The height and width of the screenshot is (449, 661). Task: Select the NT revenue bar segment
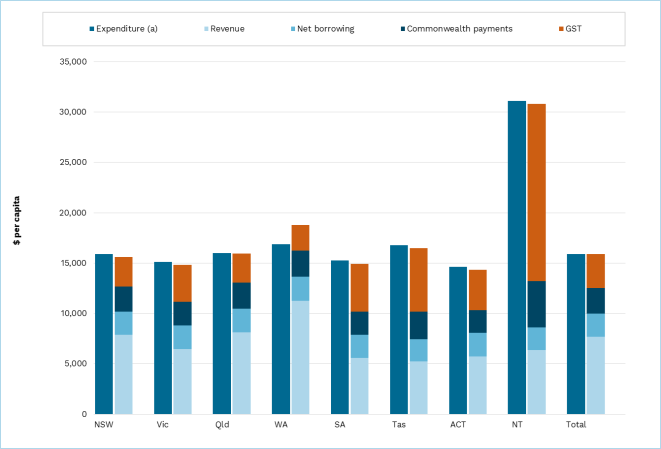(537, 382)
